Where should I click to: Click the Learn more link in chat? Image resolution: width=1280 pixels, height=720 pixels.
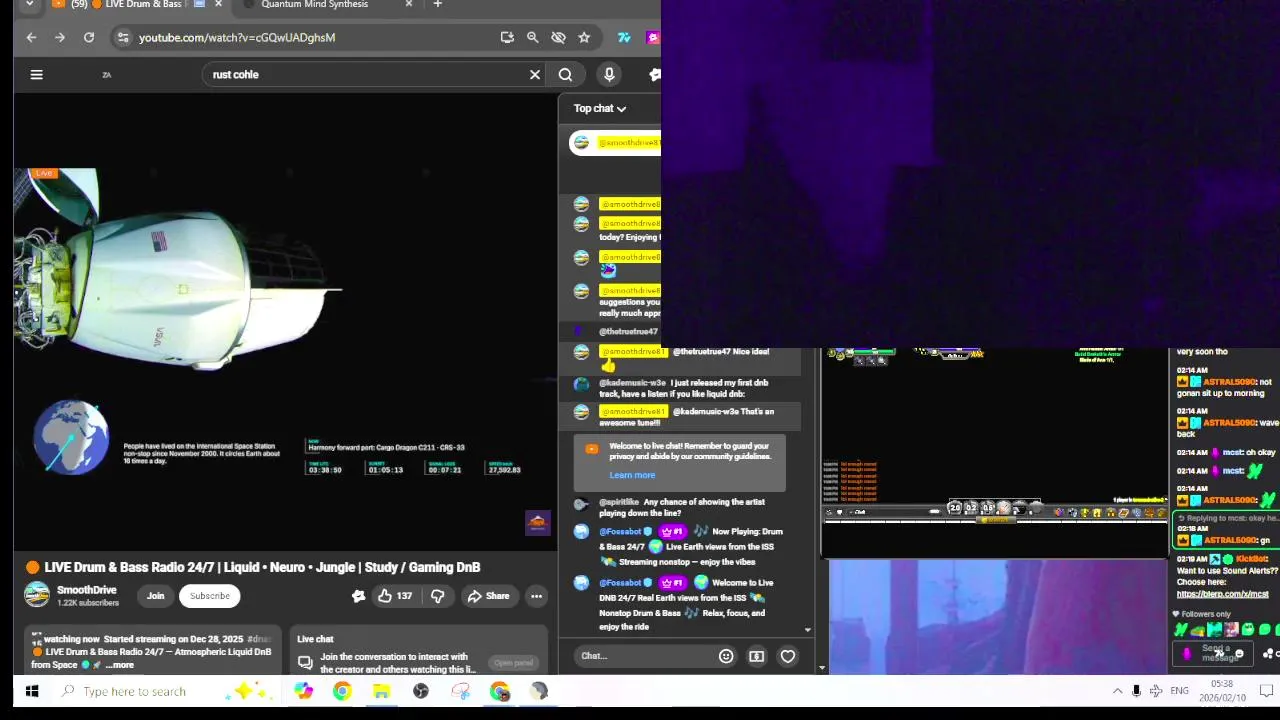click(x=632, y=476)
